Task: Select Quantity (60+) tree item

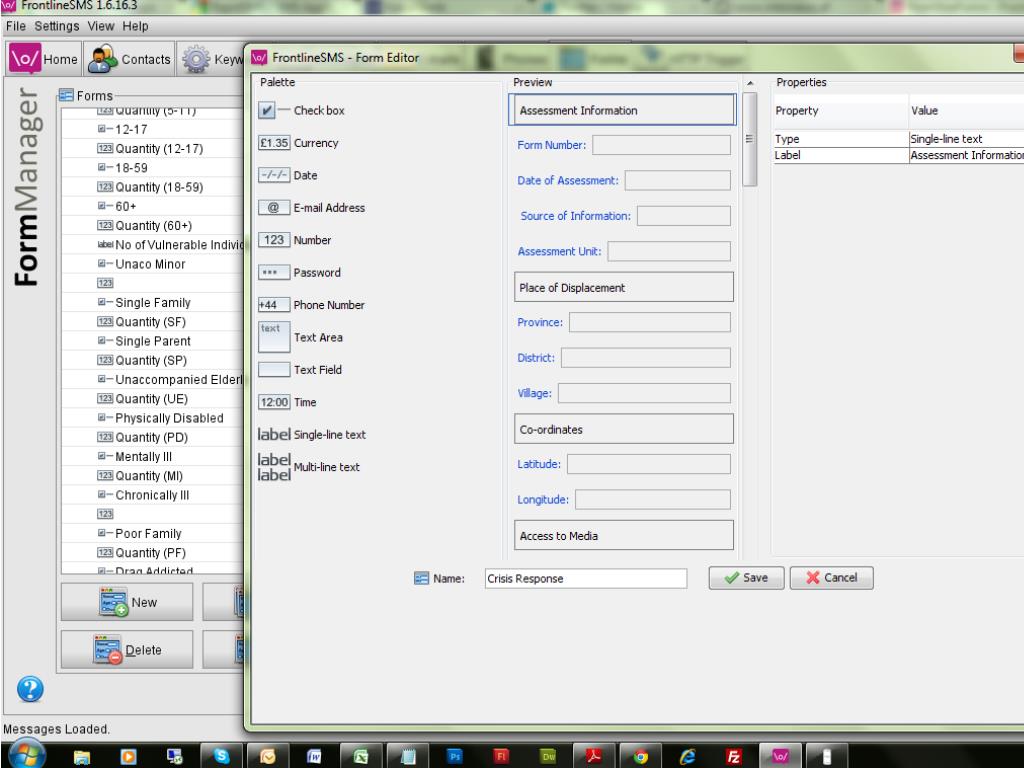Action: point(153,225)
